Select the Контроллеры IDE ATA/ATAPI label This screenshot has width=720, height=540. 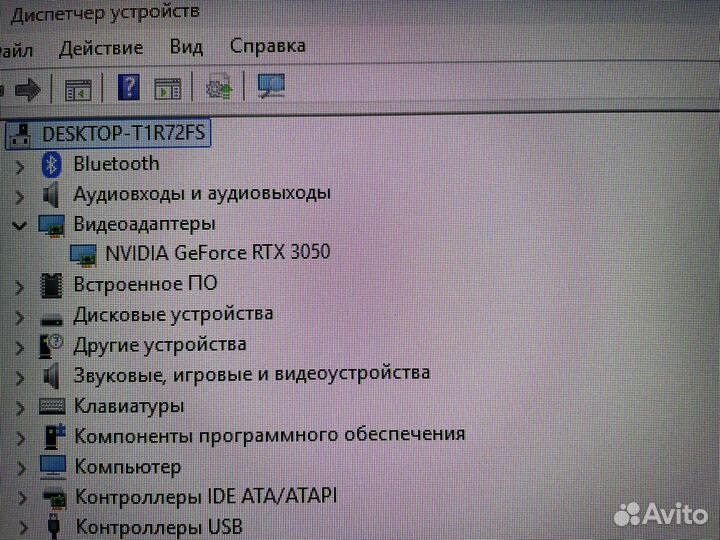point(206,496)
